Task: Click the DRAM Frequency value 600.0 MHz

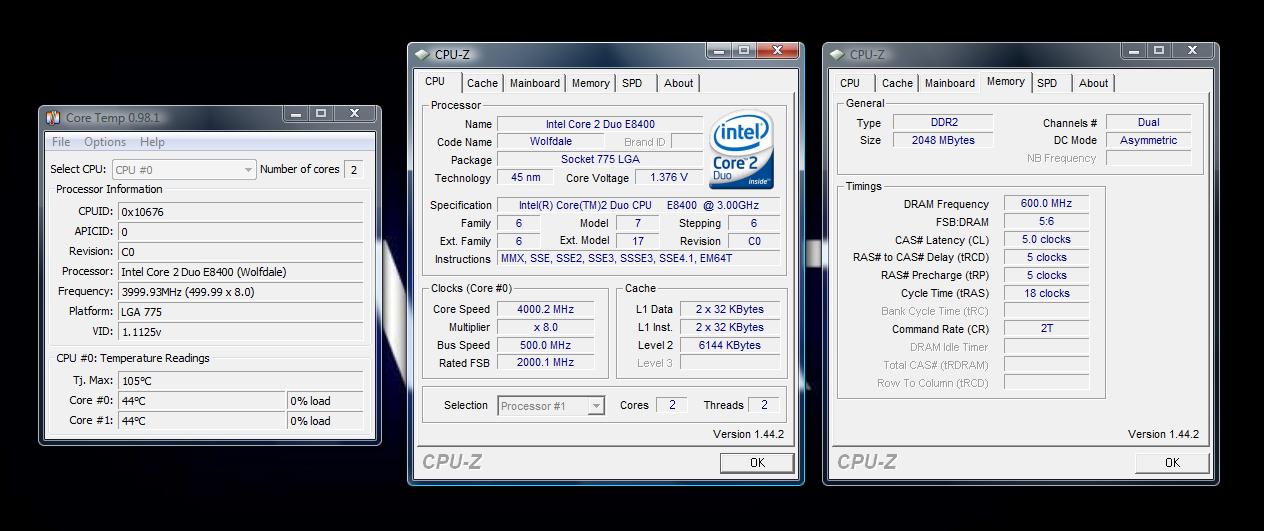Action: coord(1046,204)
